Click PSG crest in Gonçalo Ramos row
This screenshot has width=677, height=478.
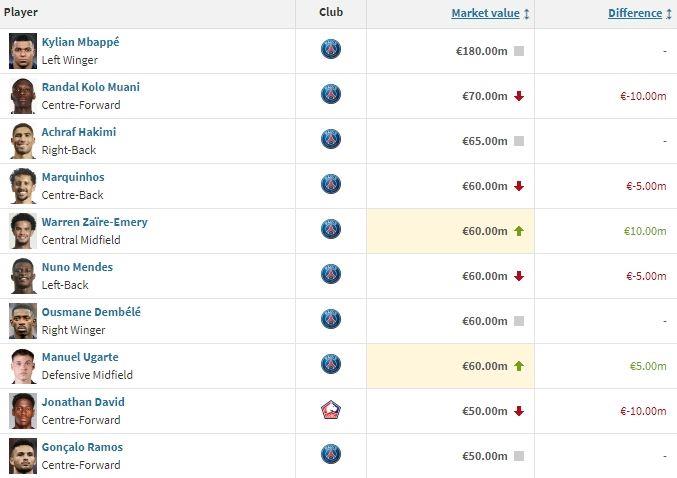coord(331,454)
